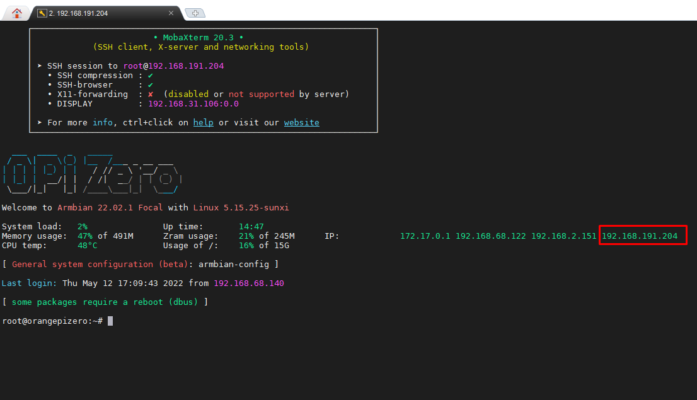Click the Up time value 14:47

tap(251, 227)
